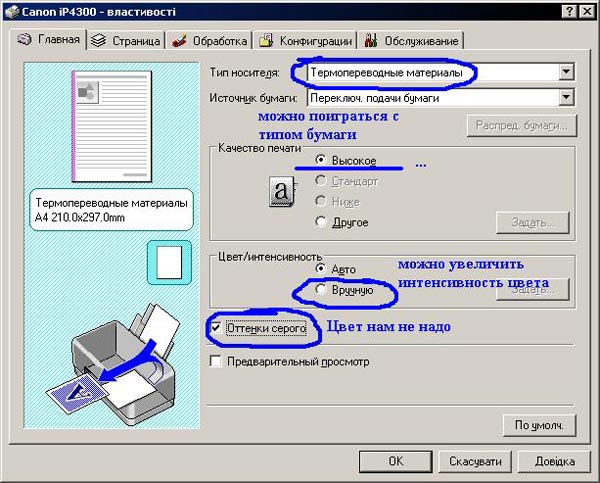Click Задать button in Цвет/интенсивность
This screenshot has height=483, width=600.
(x=533, y=290)
